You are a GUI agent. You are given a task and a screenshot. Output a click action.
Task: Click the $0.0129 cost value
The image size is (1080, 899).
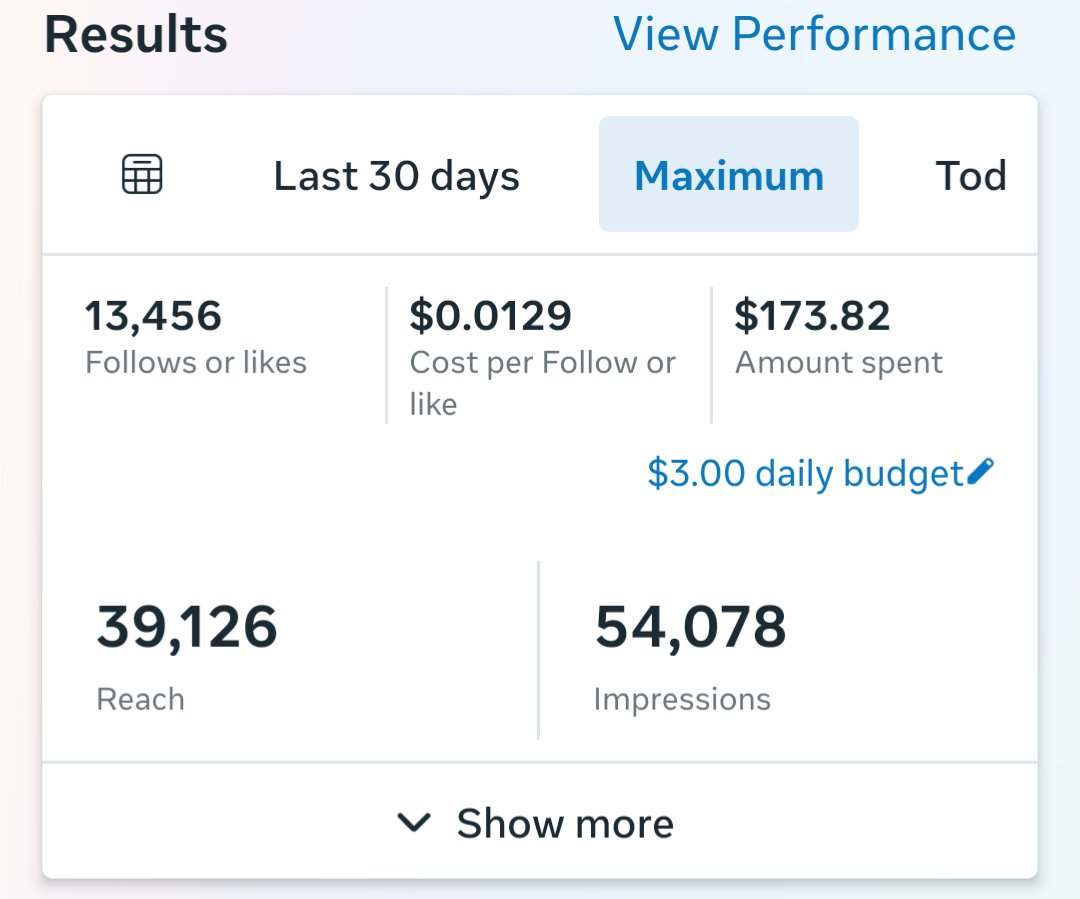pos(490,316)
